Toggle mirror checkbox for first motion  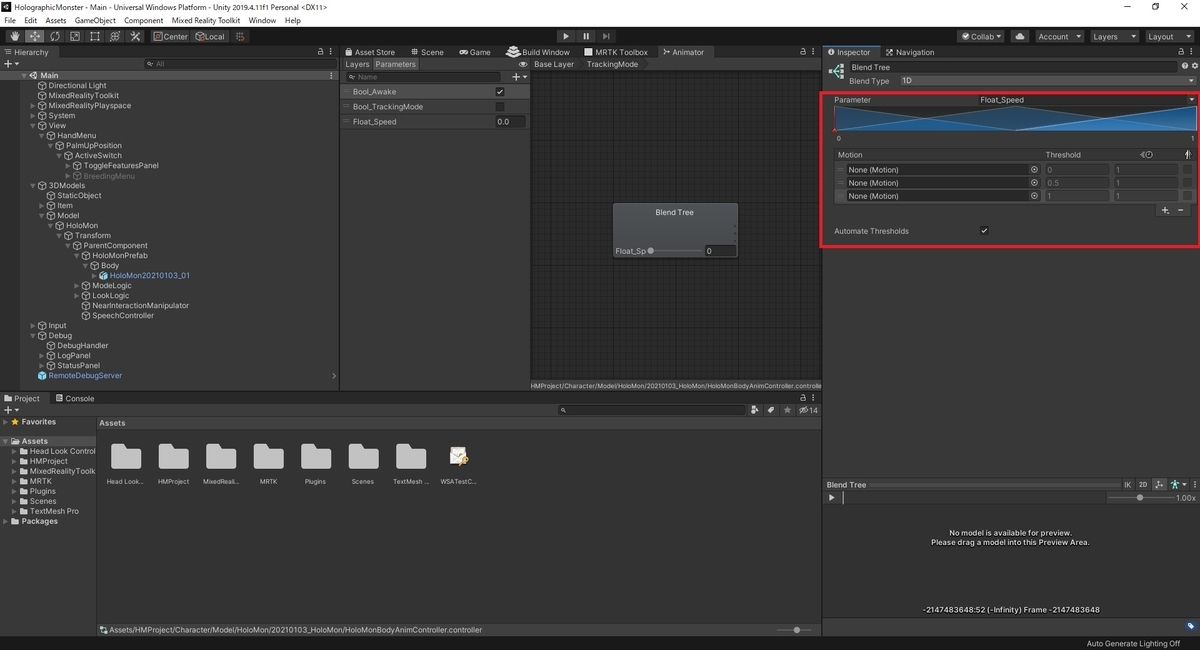(1187, 170)
